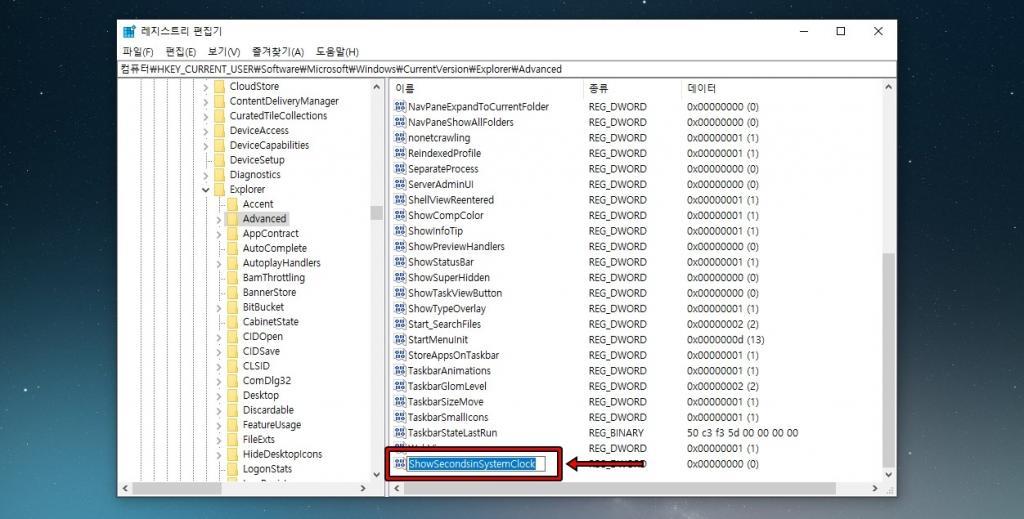Click the DWORD icon beside NavPaneShowAllFolders
The height and width of the screenshot is (519, 1024).
click(x=400, y=122)
